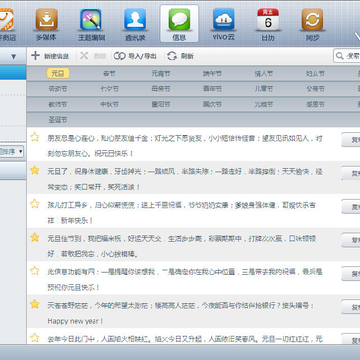Select the 圣诞节 holiday category
This screenshot has width=360, height=360.
pyautogui.click(x=58, y=120)
